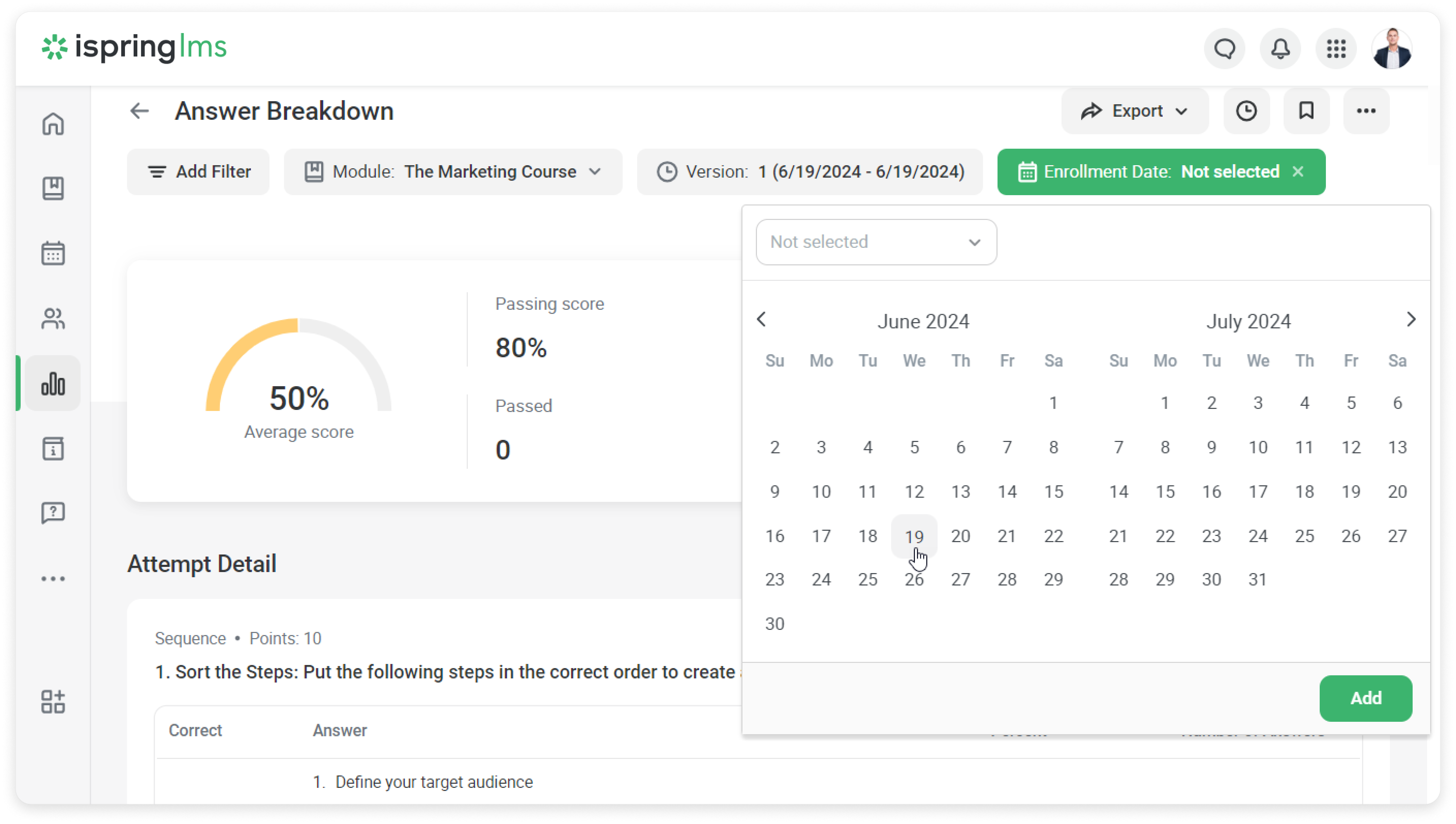1456x824 pixels.
Task: Expand the Not selected date range dropdown
Action: click(876, 242)
